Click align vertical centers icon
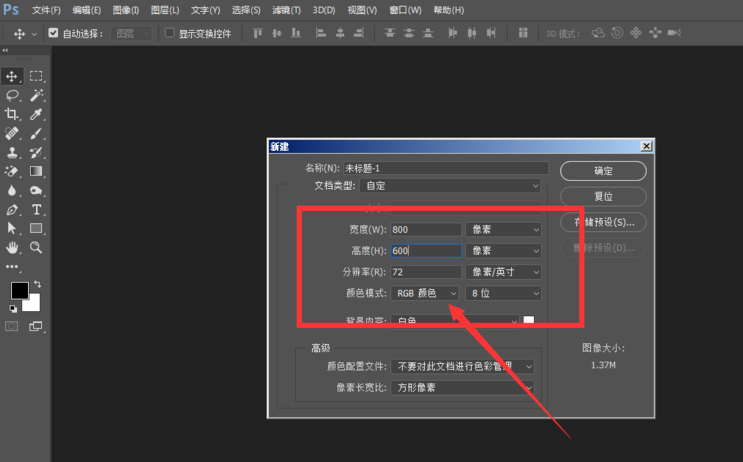The width and height of the screenshot is (743, 462). (x=277, y=33)
